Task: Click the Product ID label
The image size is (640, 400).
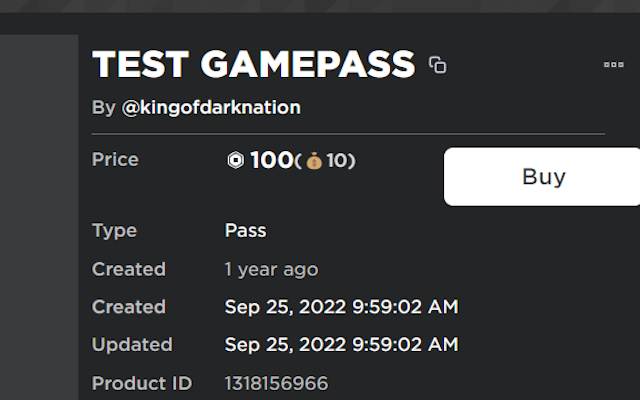Action: (141, 383)
